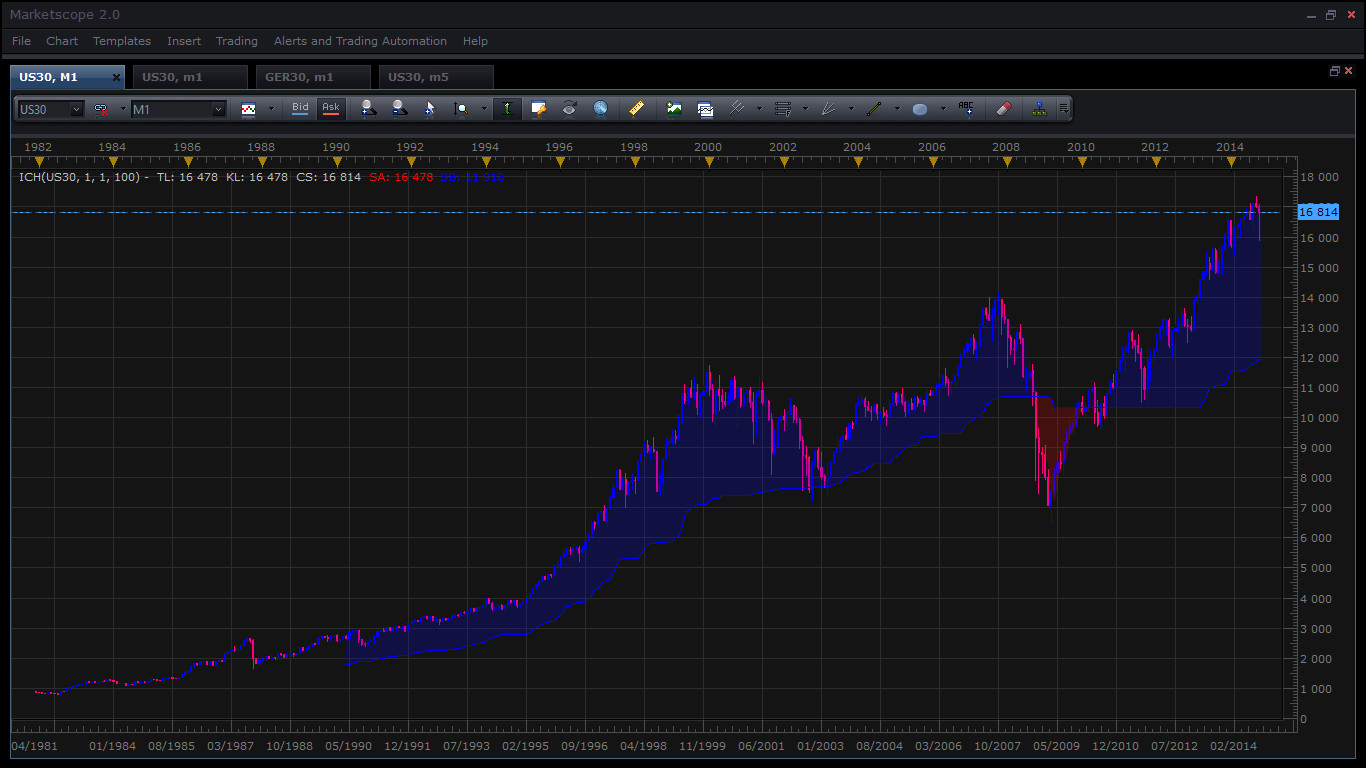1366x768 pixels.
Task: Select the eraser tool
Action: (1004, 109)
